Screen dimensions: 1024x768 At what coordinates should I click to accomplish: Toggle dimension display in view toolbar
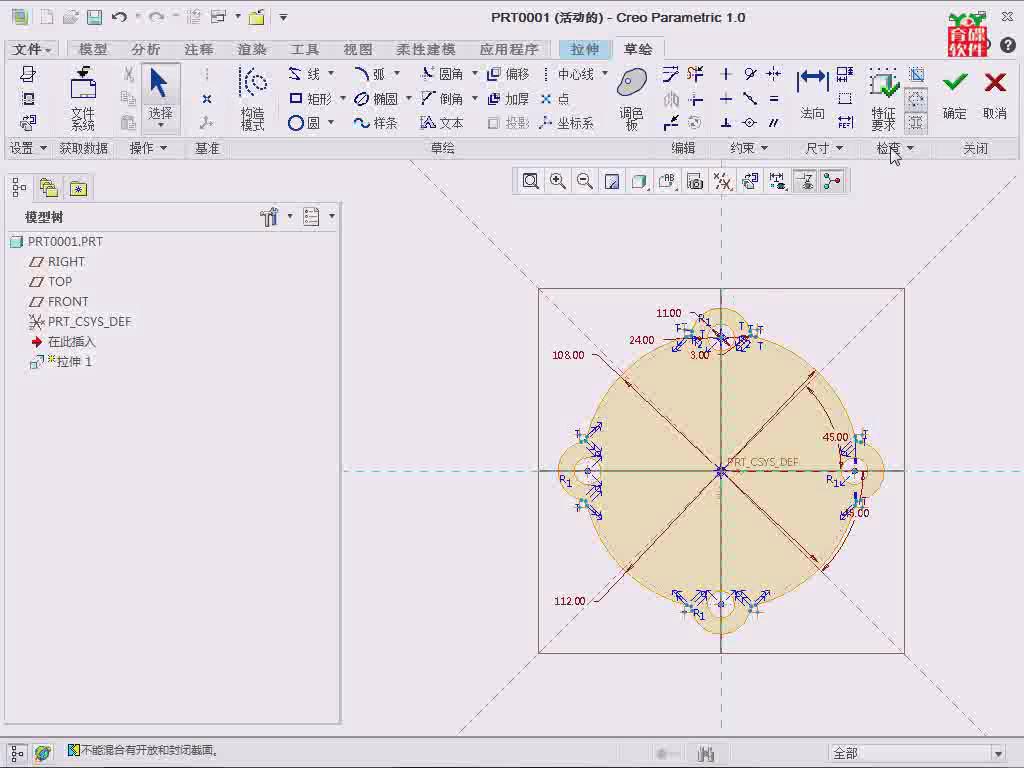(777, 181)
